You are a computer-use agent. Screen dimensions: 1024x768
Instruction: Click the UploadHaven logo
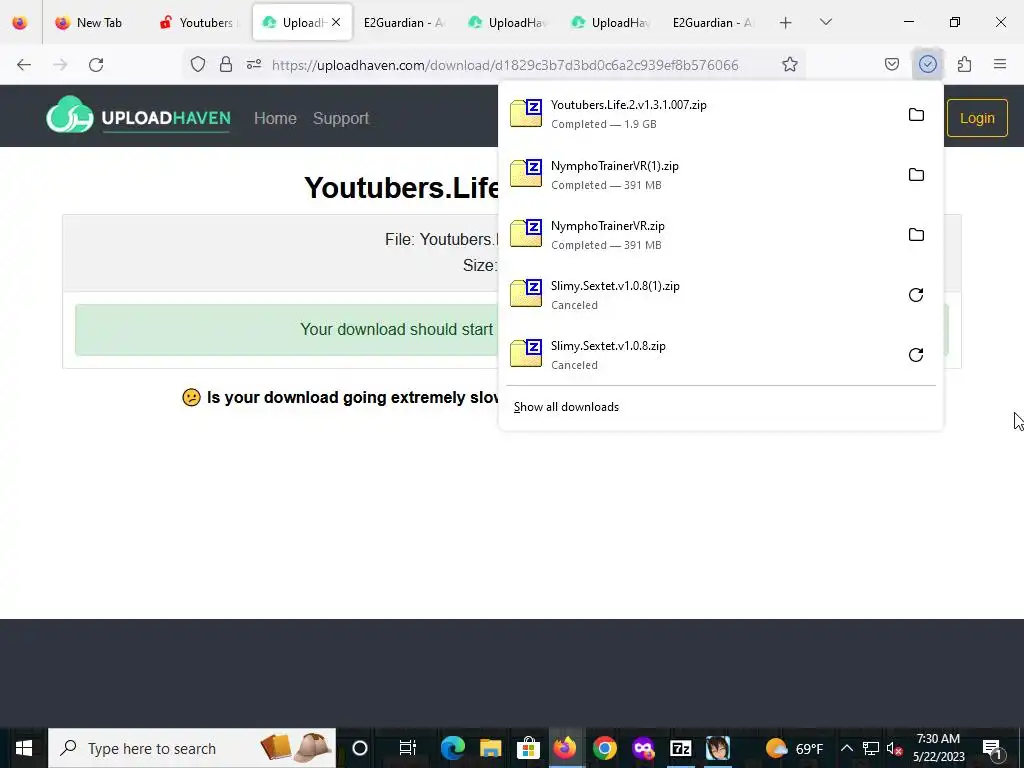(x=138, y=116)
